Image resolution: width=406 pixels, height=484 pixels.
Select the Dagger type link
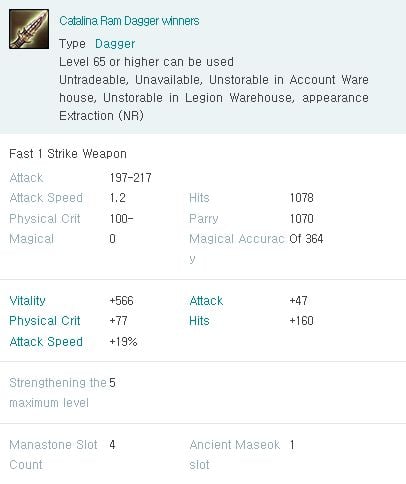(x=115, y=44)
